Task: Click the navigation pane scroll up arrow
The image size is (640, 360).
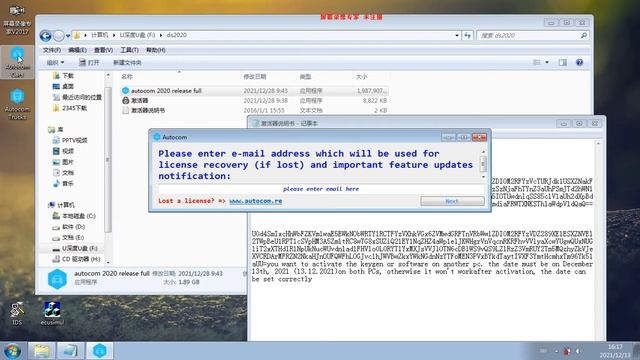Action: (108, 76)
